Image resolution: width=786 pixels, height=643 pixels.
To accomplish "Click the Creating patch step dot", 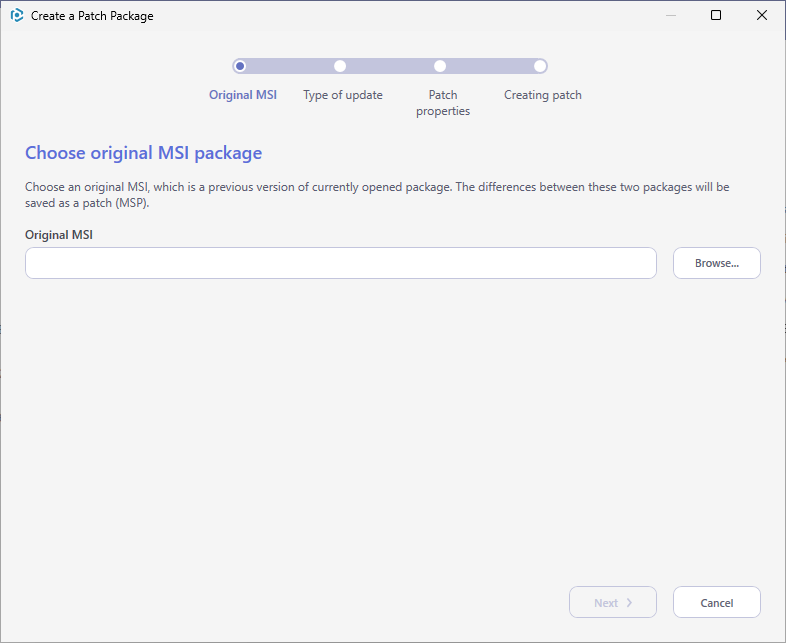I will pyautogui.click(x=540, y=66).
